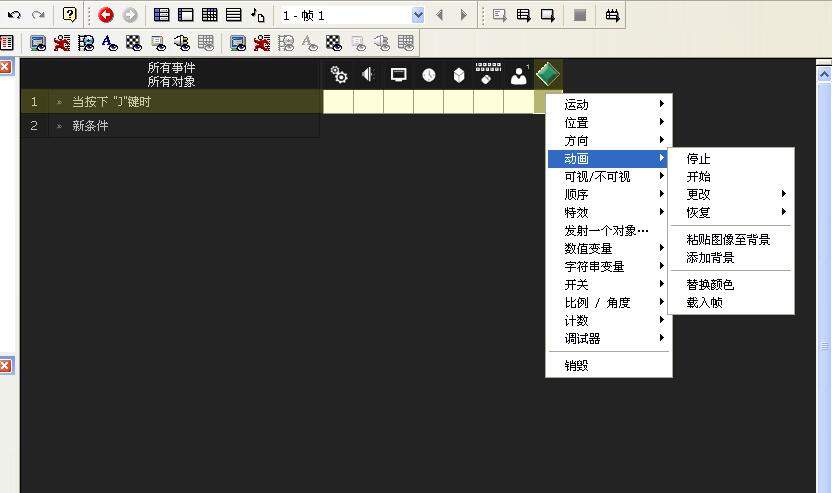Click the green diamond active object icon
Image resolution: width=832 pixels, height=493 pixels.
pyautogui.click(x=548, y=74)
